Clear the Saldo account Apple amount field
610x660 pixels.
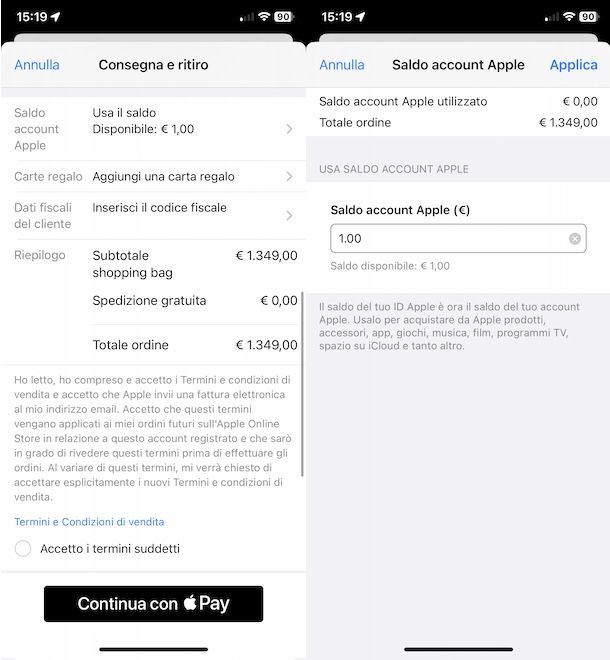click(575, 239)
